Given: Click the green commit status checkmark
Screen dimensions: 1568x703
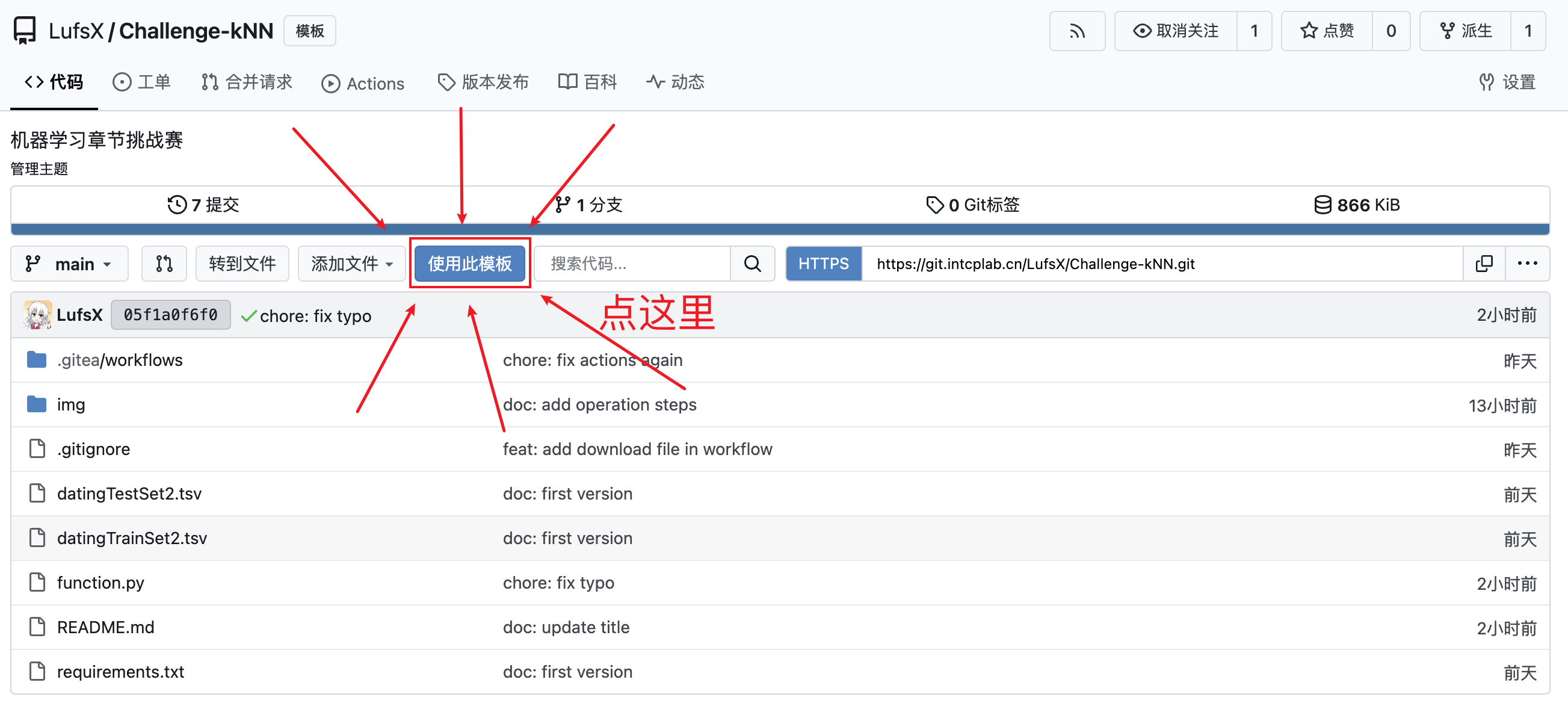Looking at the screenshot, I should coord(248,316).
